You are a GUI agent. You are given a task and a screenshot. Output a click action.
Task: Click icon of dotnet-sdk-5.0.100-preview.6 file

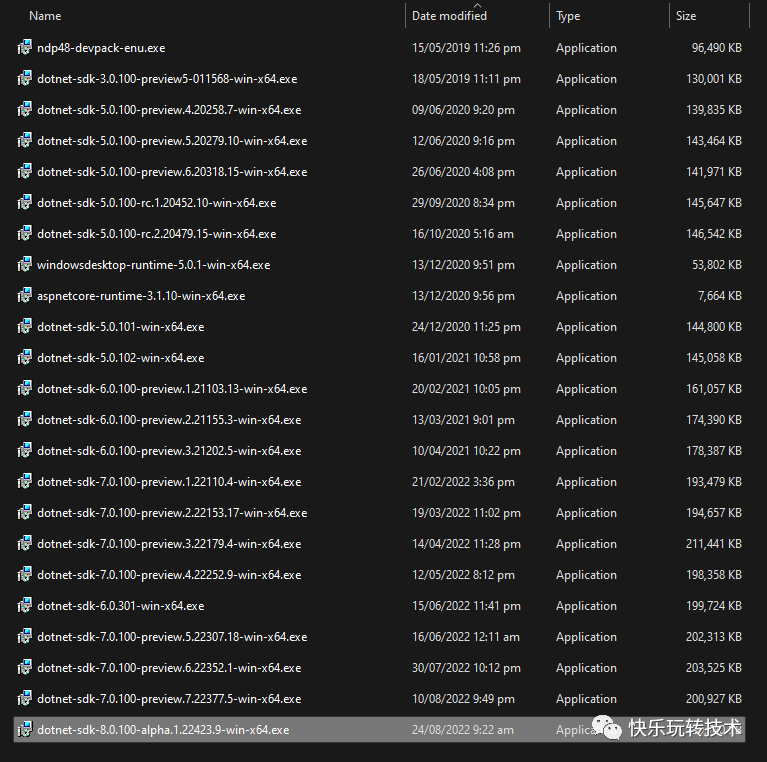24,172
